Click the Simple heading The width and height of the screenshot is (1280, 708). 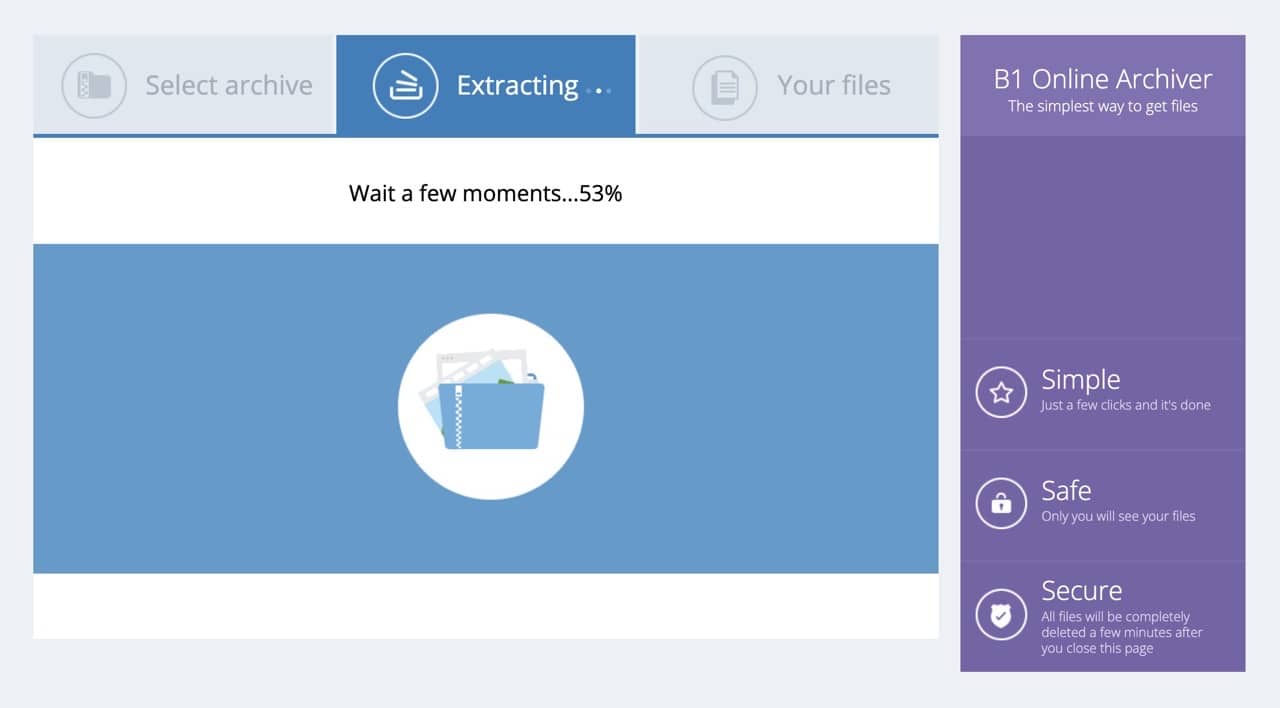(x=1081, y=379)
